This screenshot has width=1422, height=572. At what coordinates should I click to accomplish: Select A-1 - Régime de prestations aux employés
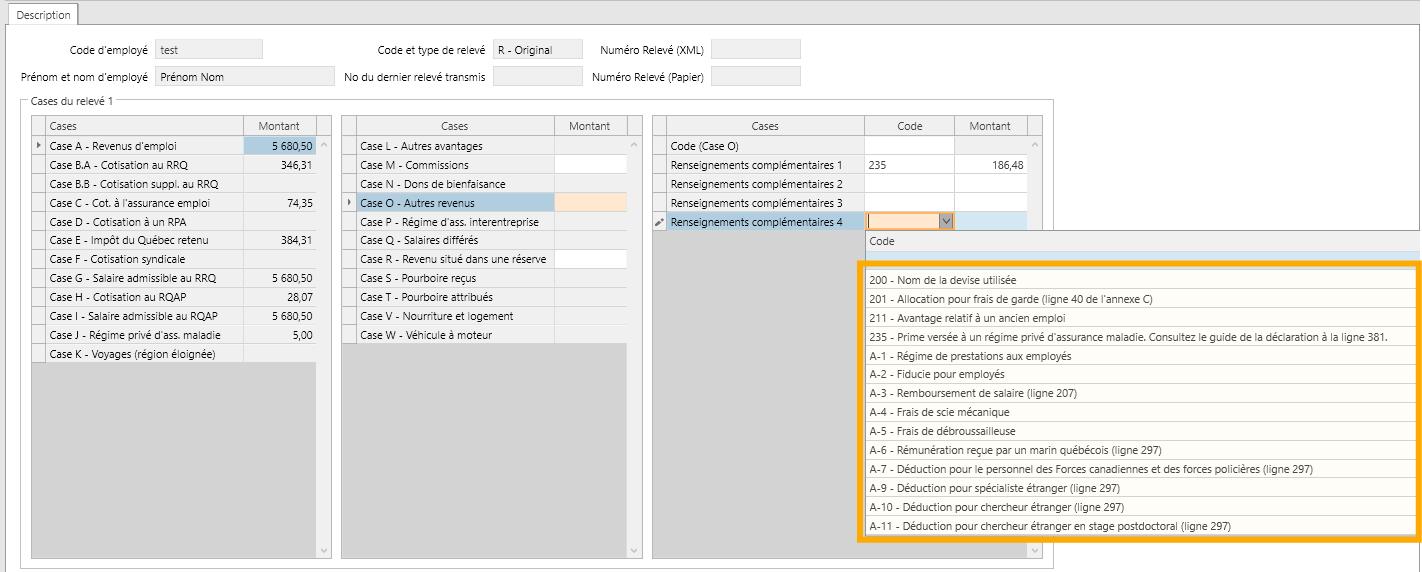click(1141, 356)
